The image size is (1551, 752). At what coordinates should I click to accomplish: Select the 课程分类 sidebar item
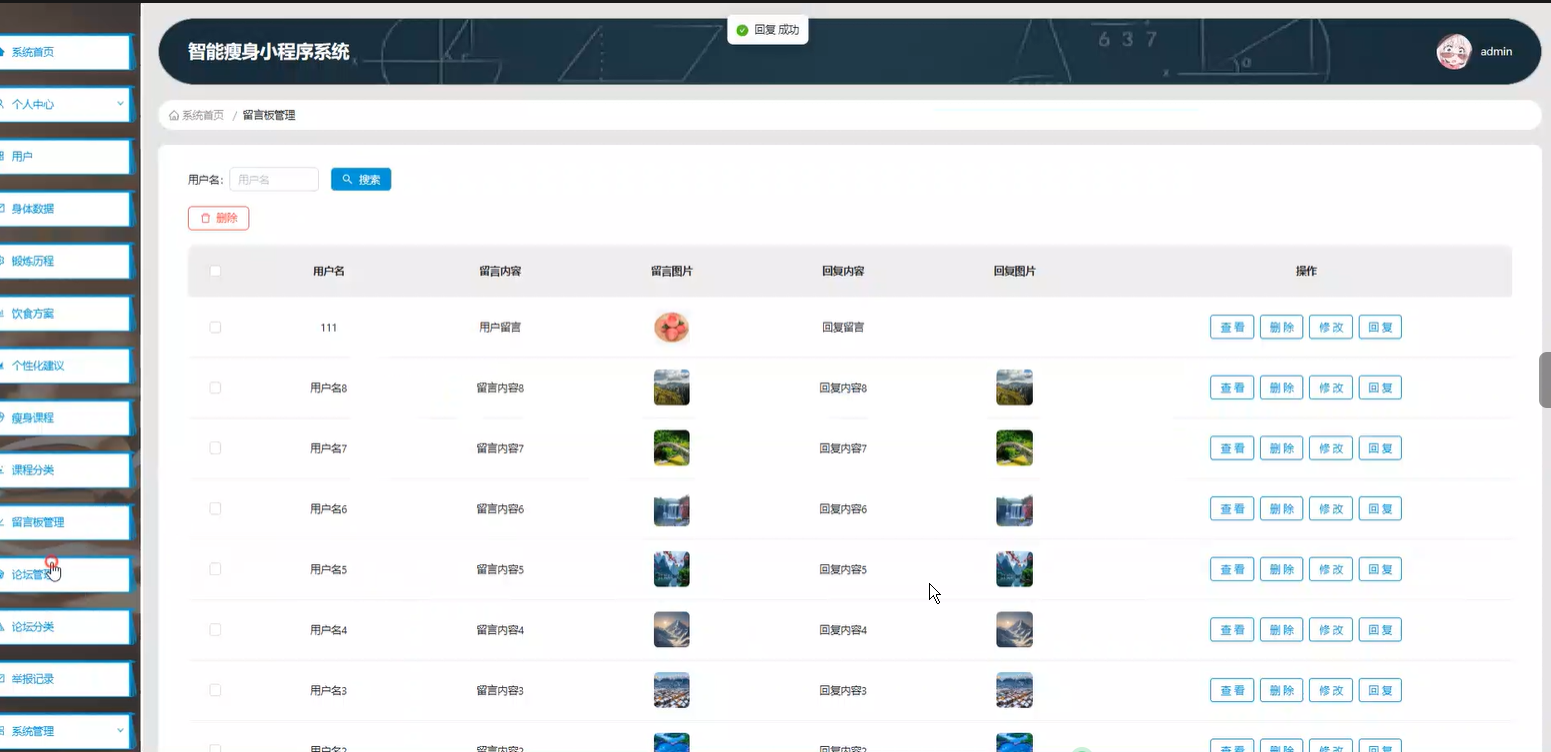65,470
